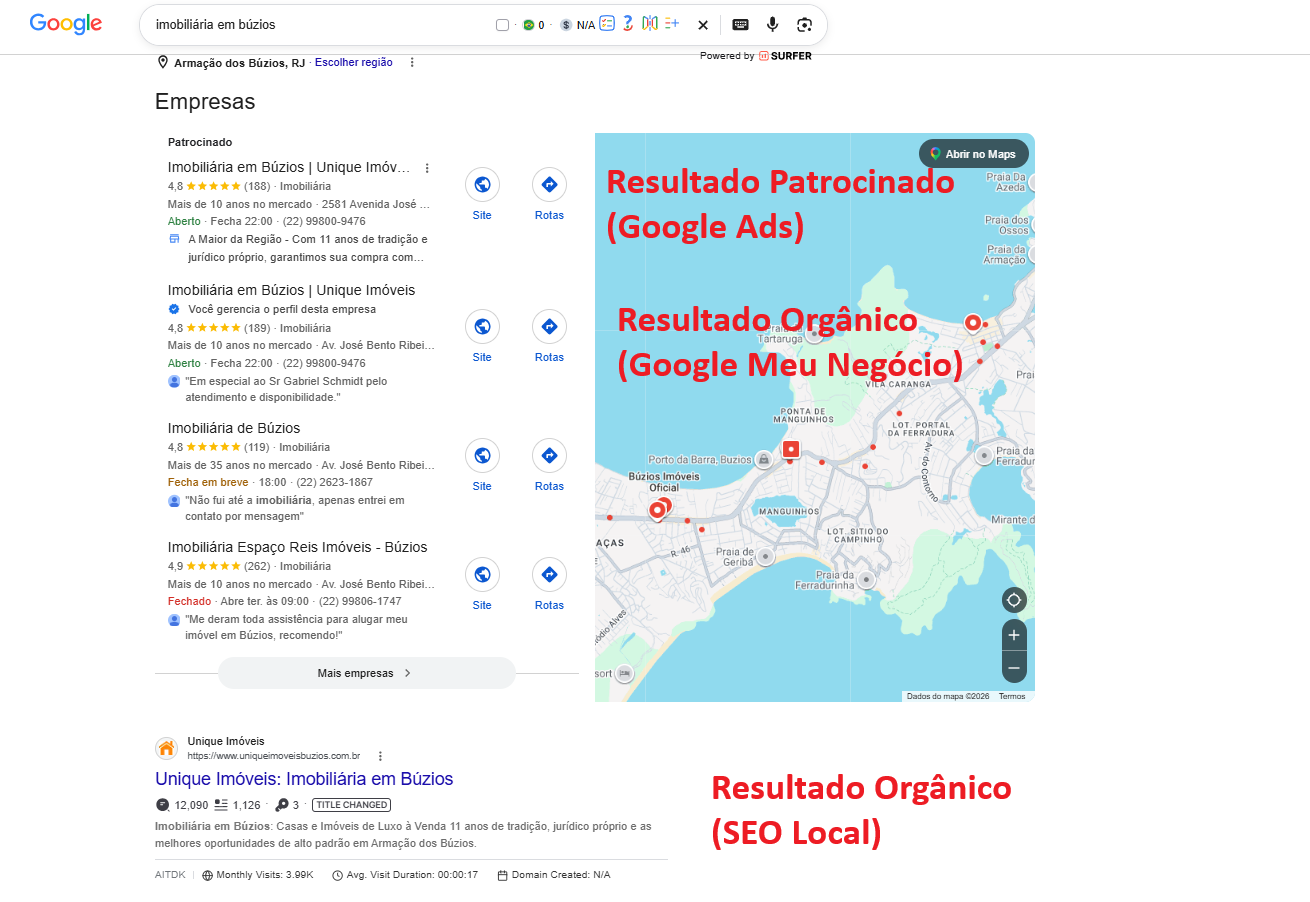The height and width of the screenshot is (902, 1310).
Task: Zoom out on the map
Action: click(1014, 668)
